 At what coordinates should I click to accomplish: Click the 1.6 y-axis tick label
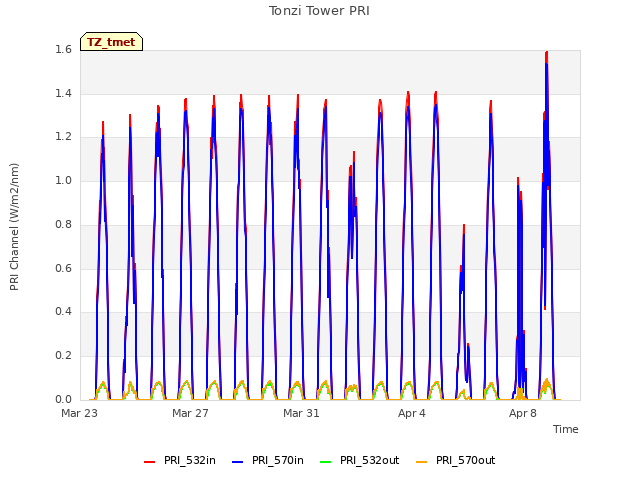click(x=63, y=49)
